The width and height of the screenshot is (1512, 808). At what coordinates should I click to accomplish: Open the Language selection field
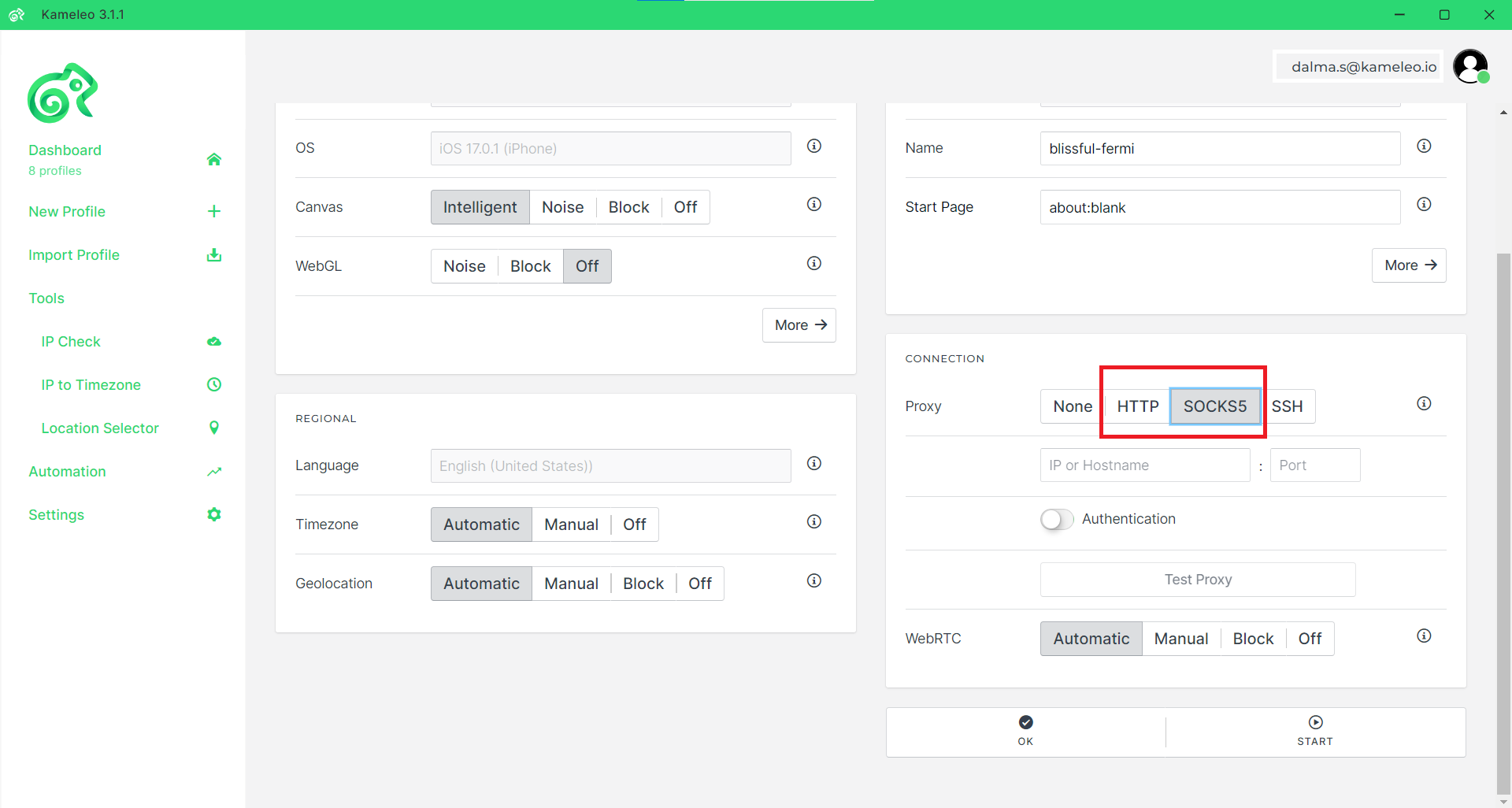click(x=610, y=465)
